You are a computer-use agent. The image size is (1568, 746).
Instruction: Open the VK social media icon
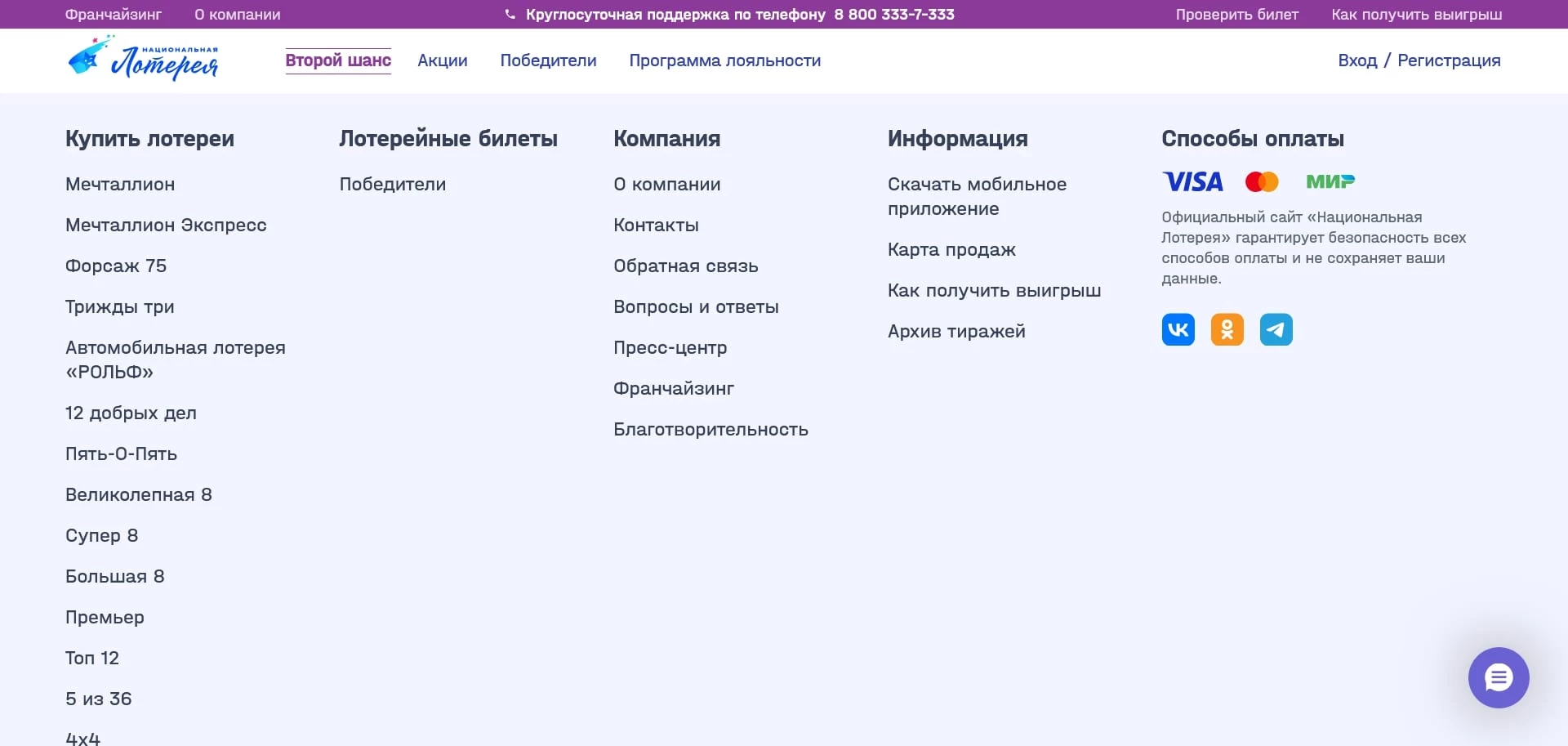[x=1178, y=329]
